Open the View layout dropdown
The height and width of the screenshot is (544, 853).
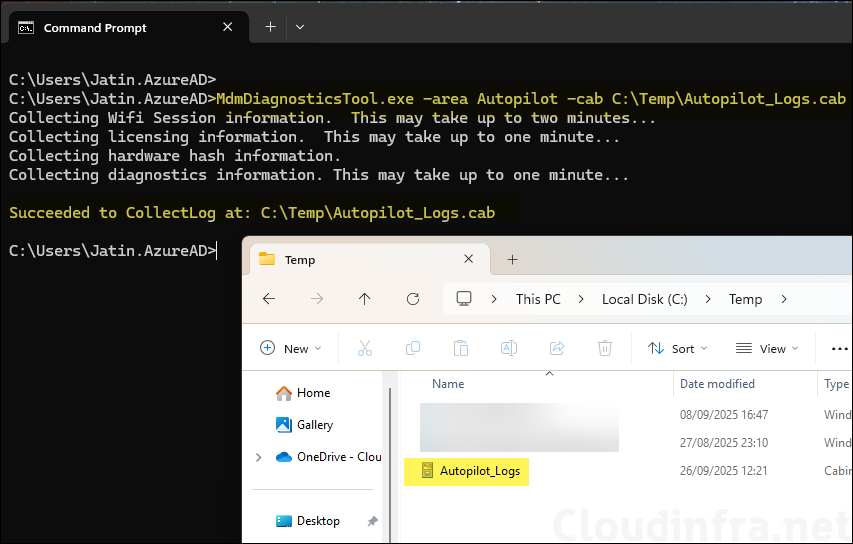[767, 348]
